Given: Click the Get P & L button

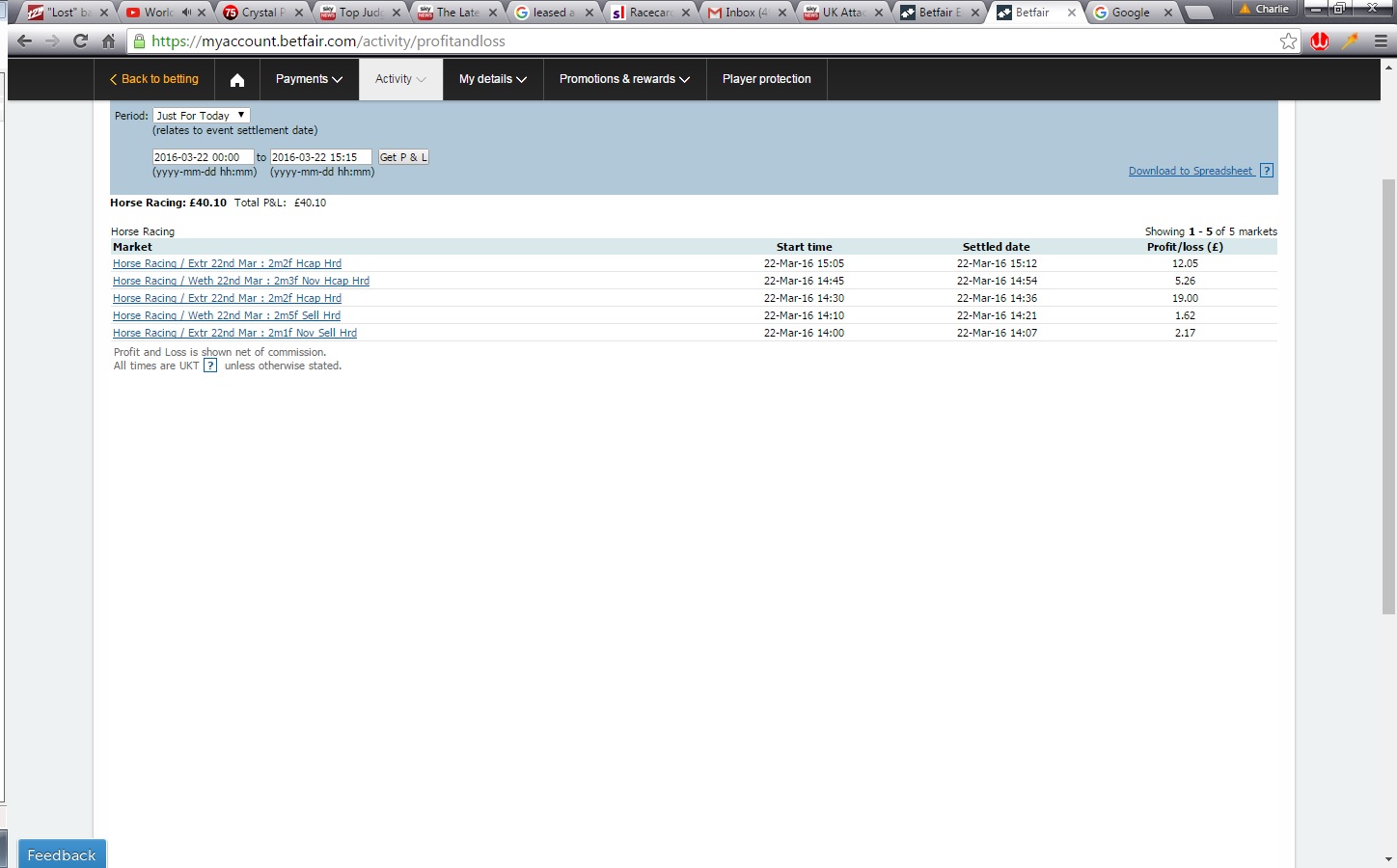Looking at the screenshot, I should (x=403, y=156).
